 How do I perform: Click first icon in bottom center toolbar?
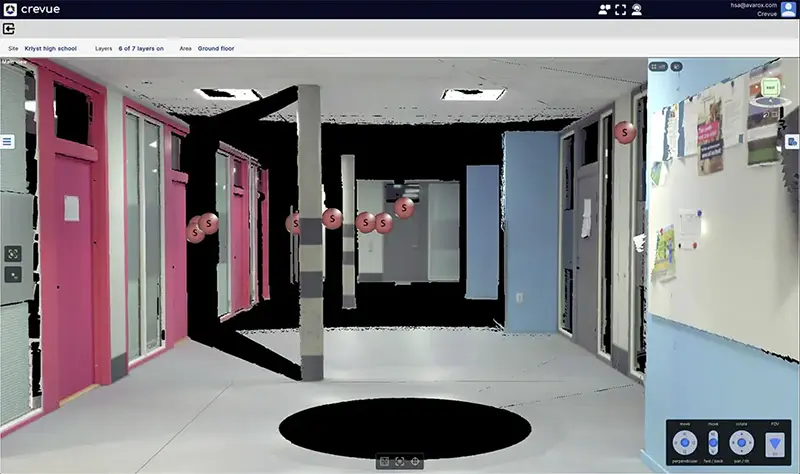click(x=384, y=462)
